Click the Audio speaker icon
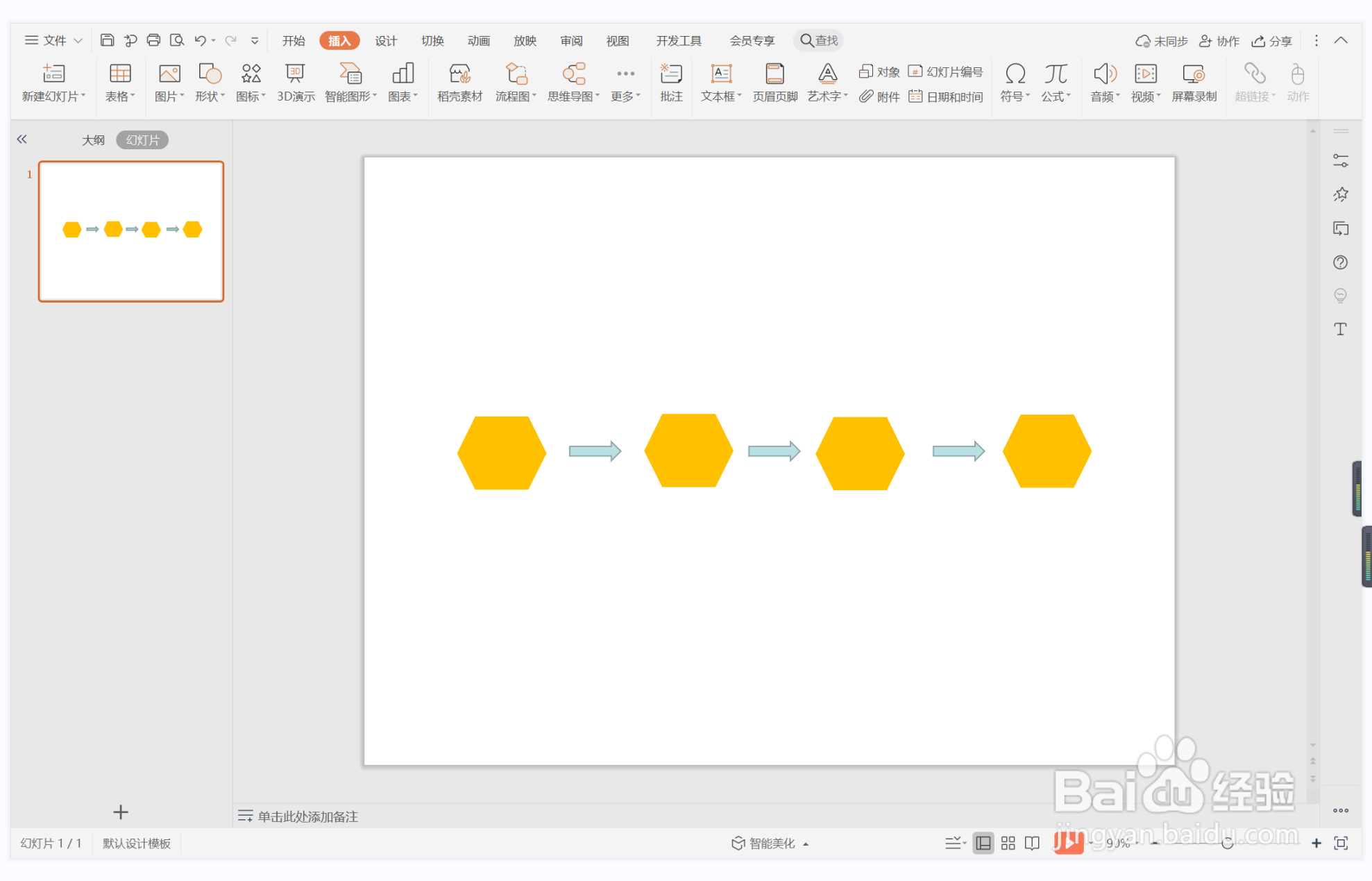 [x=1105, y=74]
